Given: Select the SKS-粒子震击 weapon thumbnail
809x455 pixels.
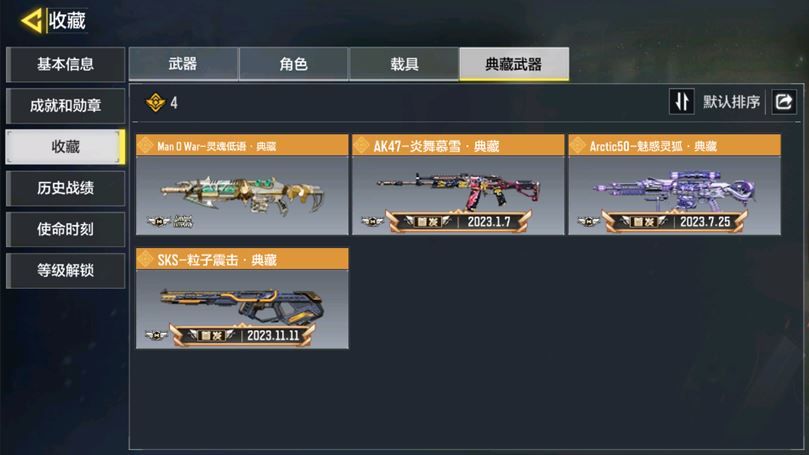Looking at the screenshot, I should 242,308.
